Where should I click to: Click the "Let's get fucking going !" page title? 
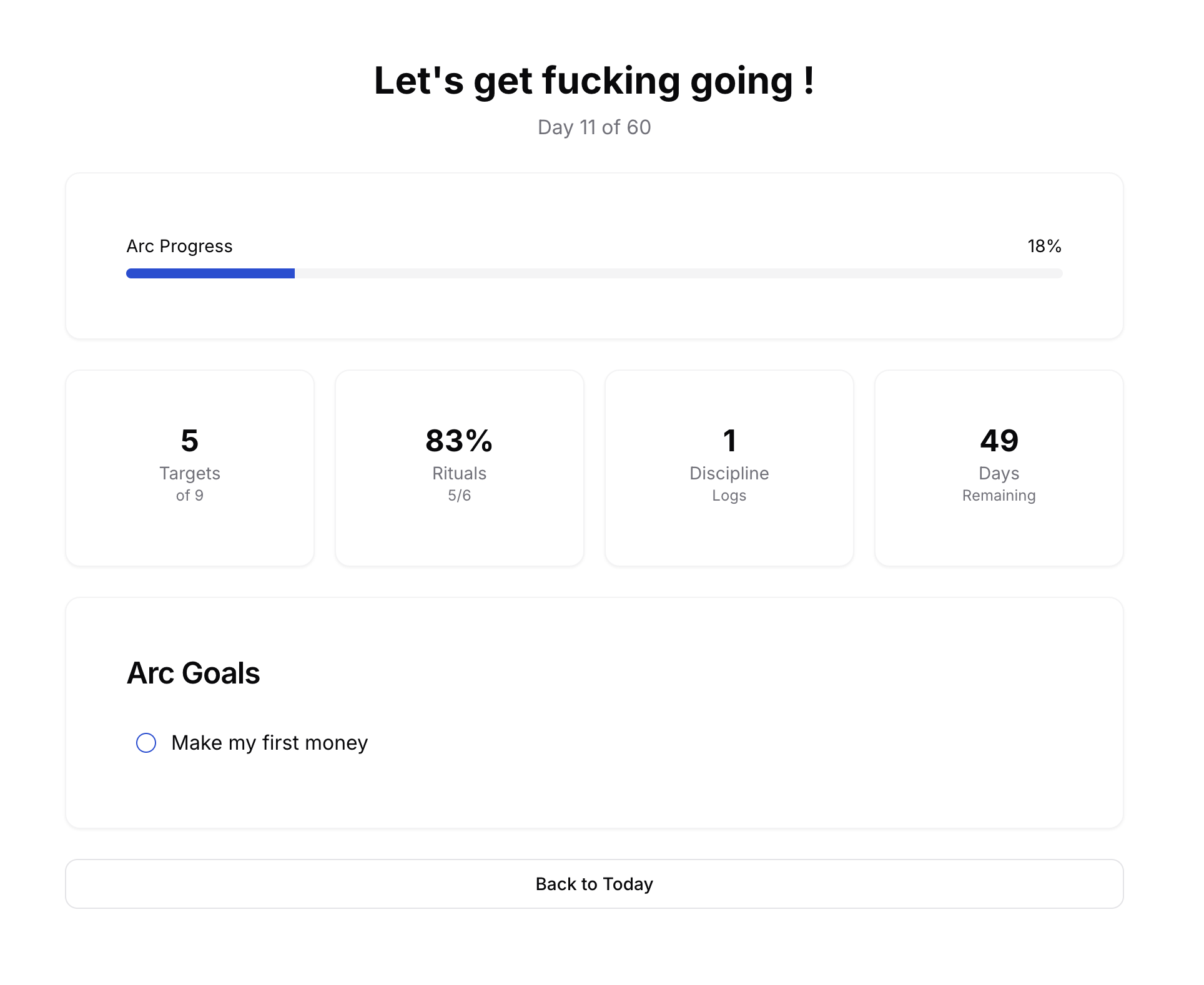pyautogui.click(x=594, y=81)
